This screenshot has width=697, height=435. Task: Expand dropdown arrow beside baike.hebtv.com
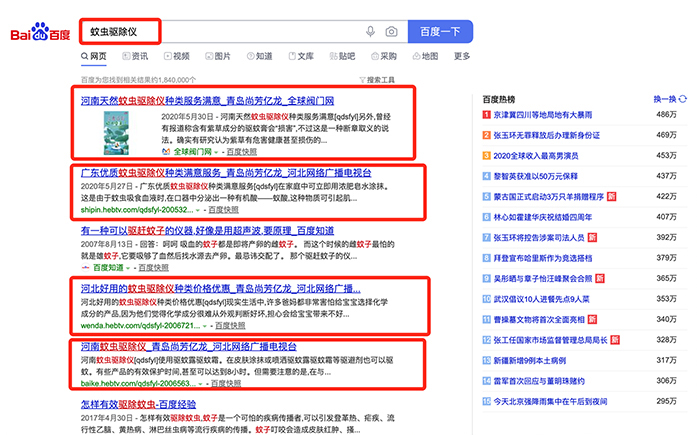pos(200,384)
